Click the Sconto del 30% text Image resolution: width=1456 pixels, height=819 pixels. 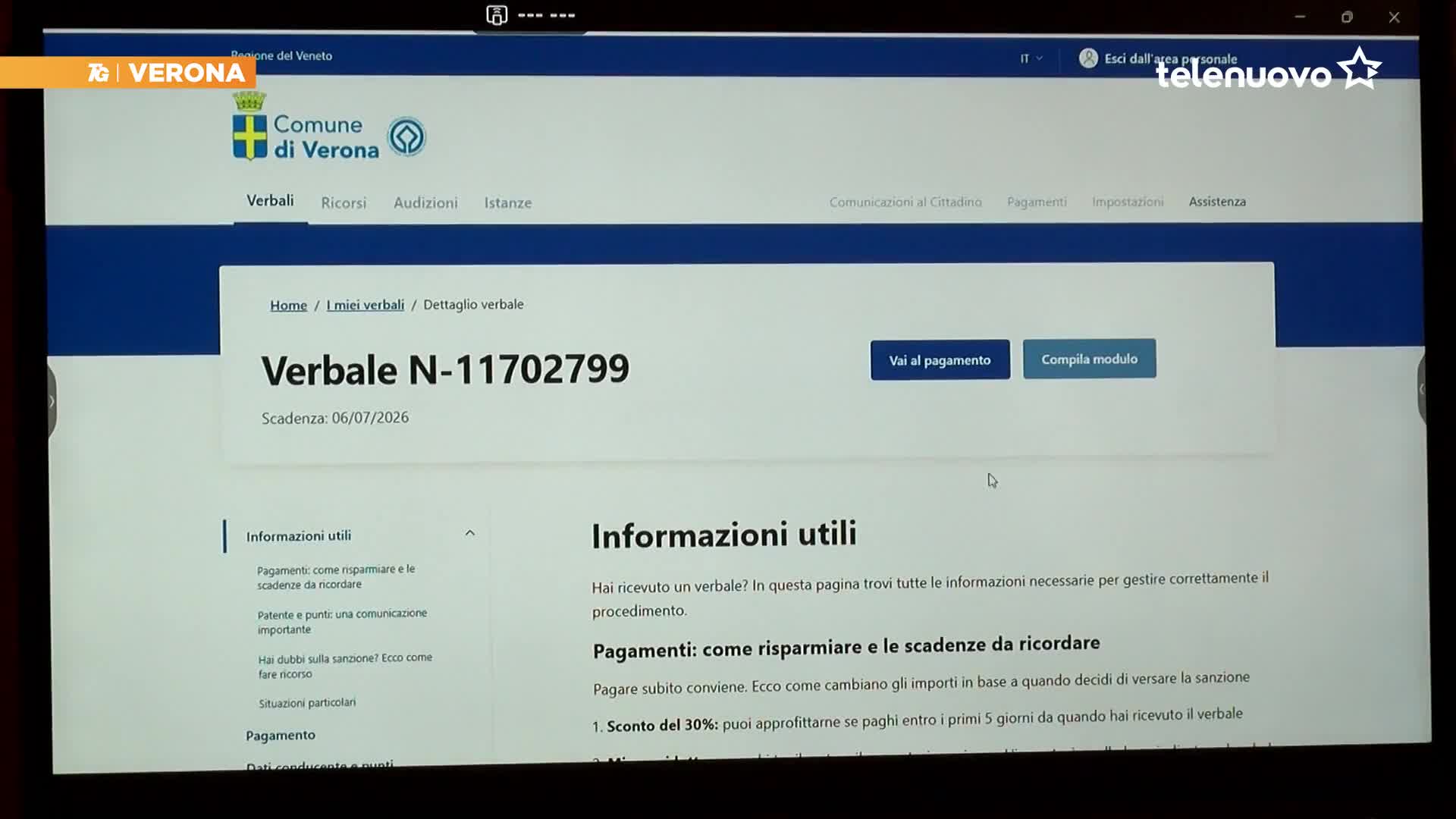pos(662,725)
